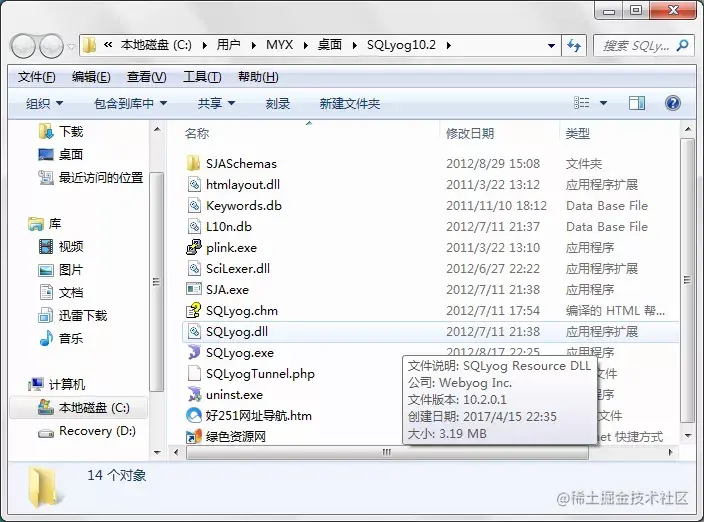Click the Keywords.db file icon
This screenshot has height=522, width=704.
[x=194, y=206]
